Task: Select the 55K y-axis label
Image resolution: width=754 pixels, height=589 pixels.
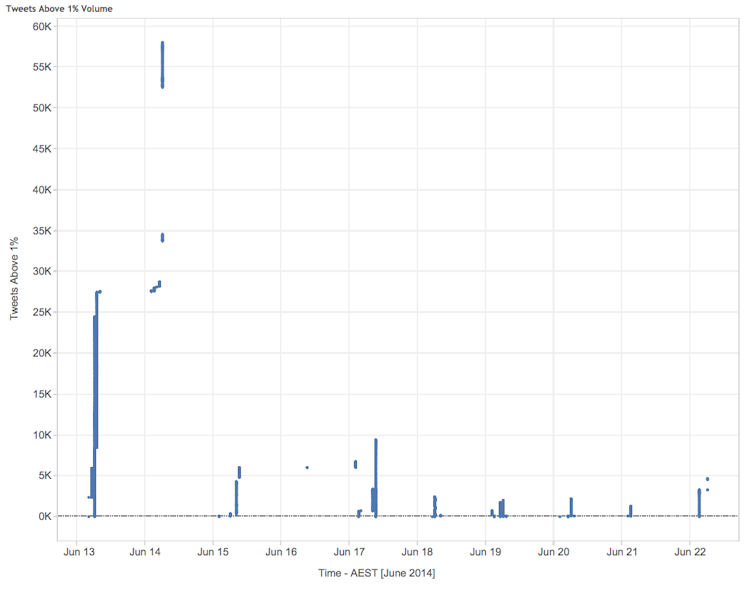Action: tap(42, 67)
